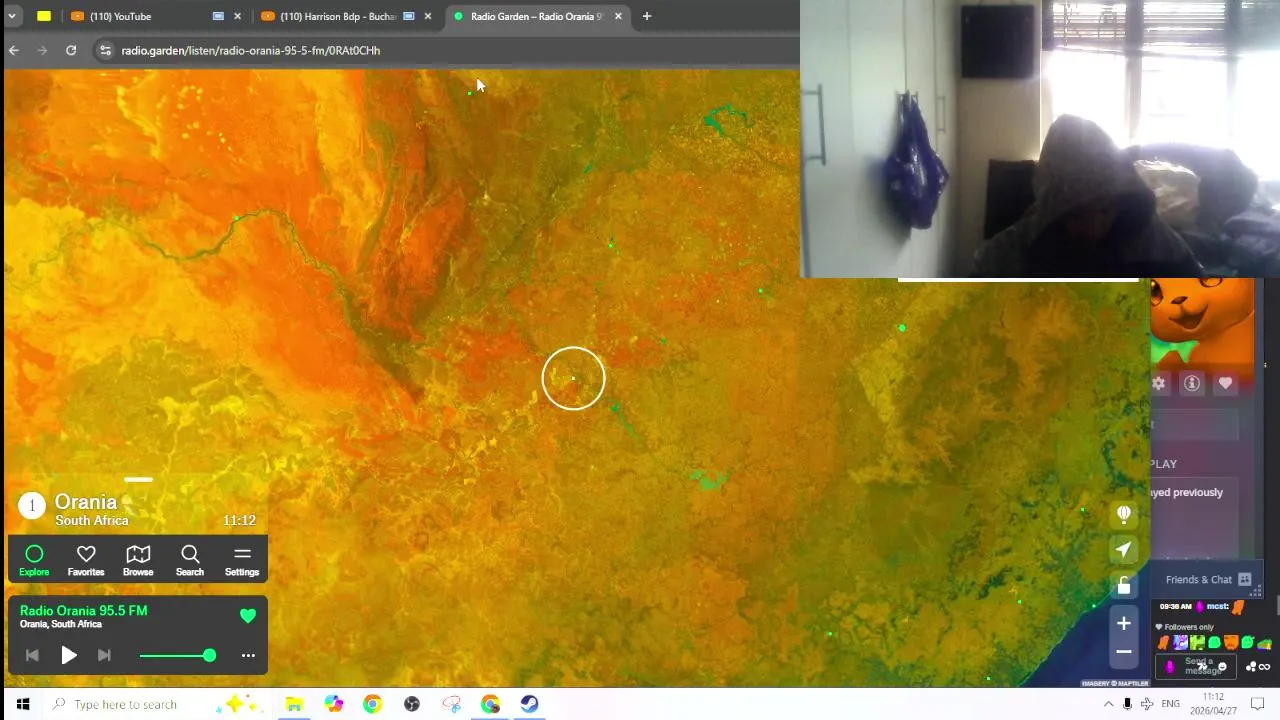This screenshot has width=1280, height=720.
Task: Open the yellow pinned tab
Action: tap(43, 16)
